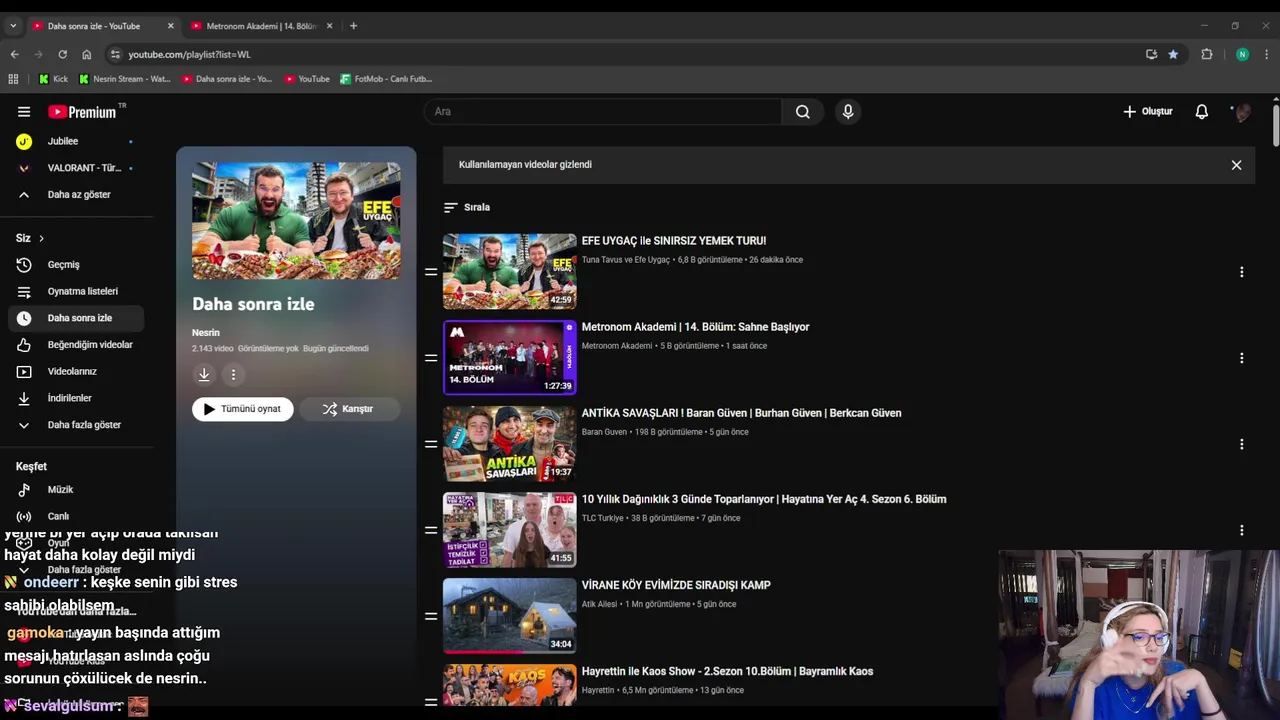Image resolution: width=1280 pixels, height=720 pixels.
Task: Close the Daha sonra izle browser tab
Action: point(170,26)
